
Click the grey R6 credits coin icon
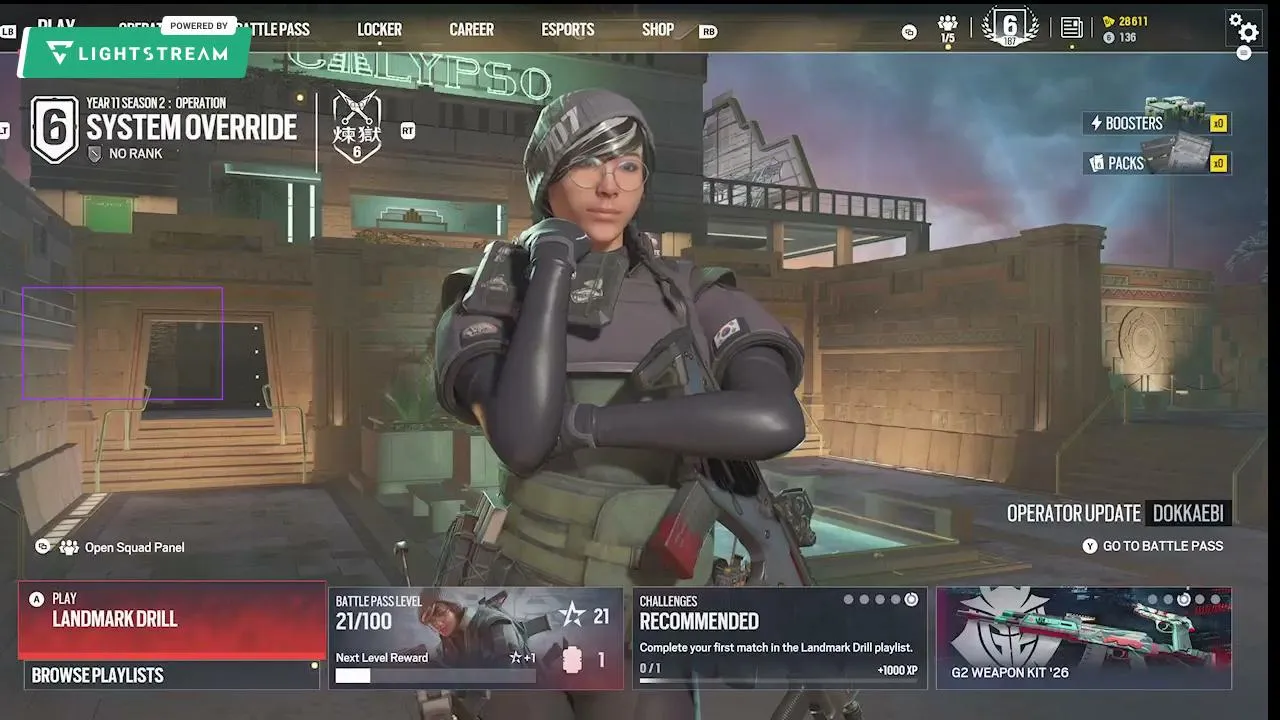click(1108, 37)
